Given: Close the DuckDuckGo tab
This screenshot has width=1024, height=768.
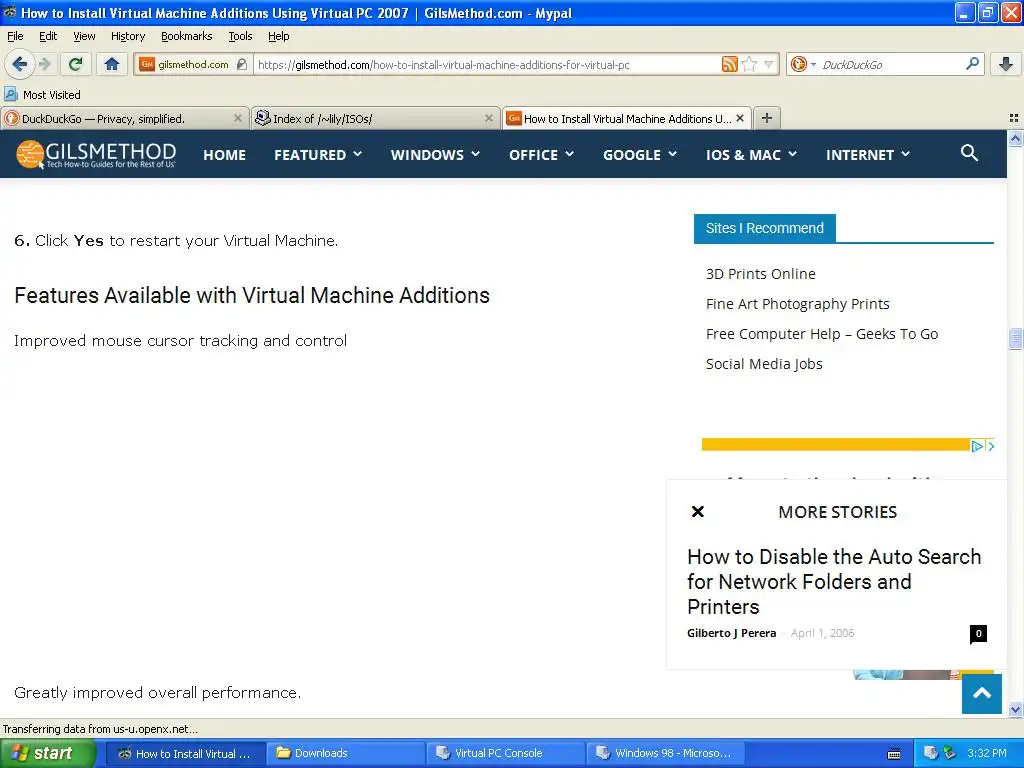Looking at the screenshot, I should 238,118.
